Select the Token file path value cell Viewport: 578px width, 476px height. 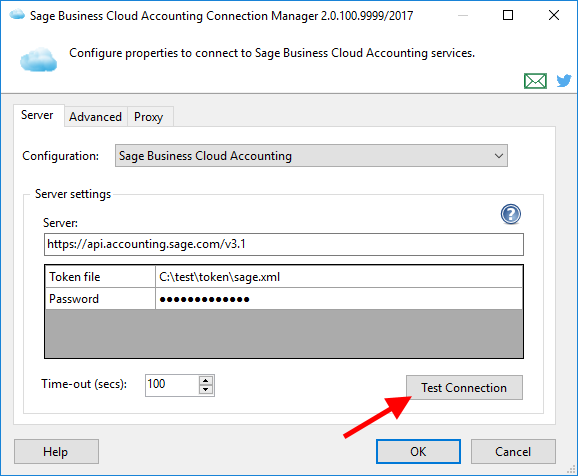pos(339,277)
